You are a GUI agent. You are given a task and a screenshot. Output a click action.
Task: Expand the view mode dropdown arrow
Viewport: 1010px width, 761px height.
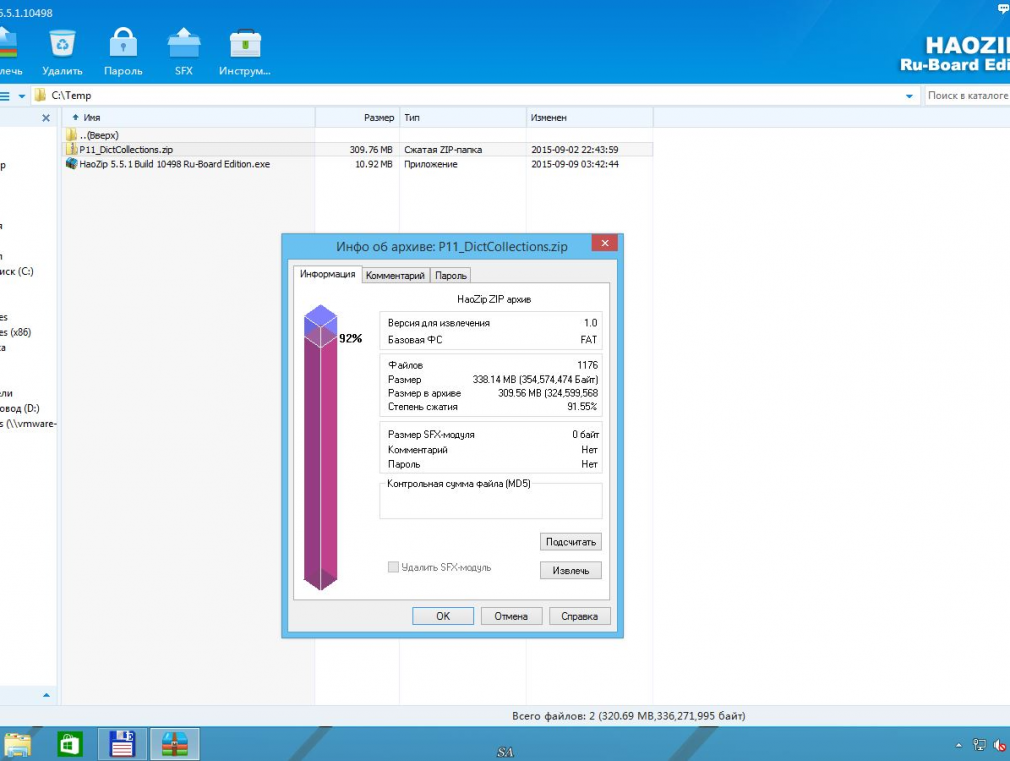22,96
